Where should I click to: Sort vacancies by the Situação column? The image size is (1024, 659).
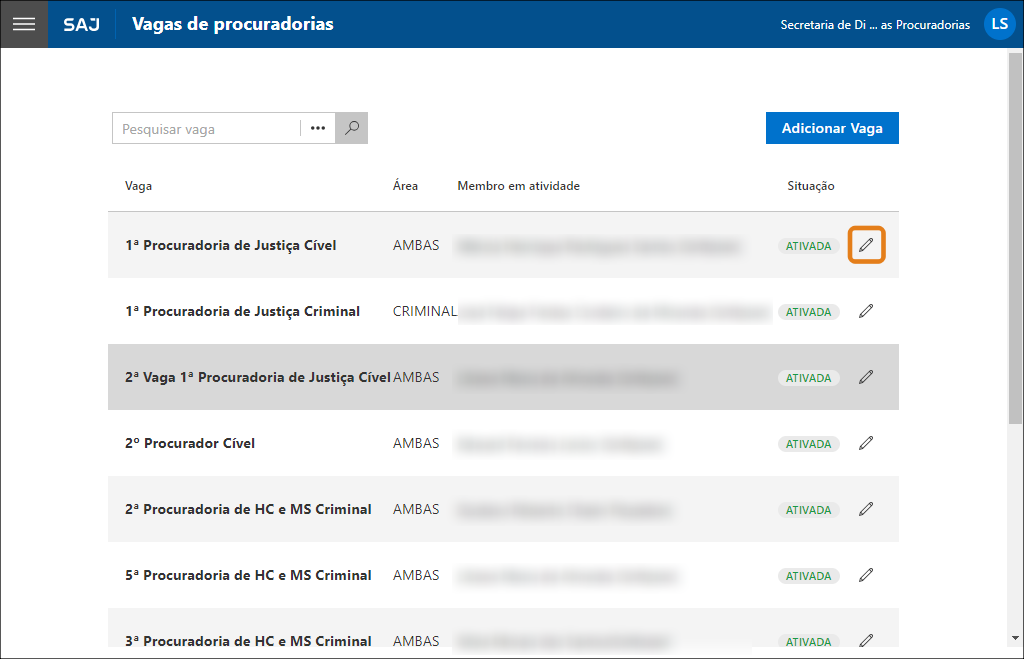click(810, 186)
